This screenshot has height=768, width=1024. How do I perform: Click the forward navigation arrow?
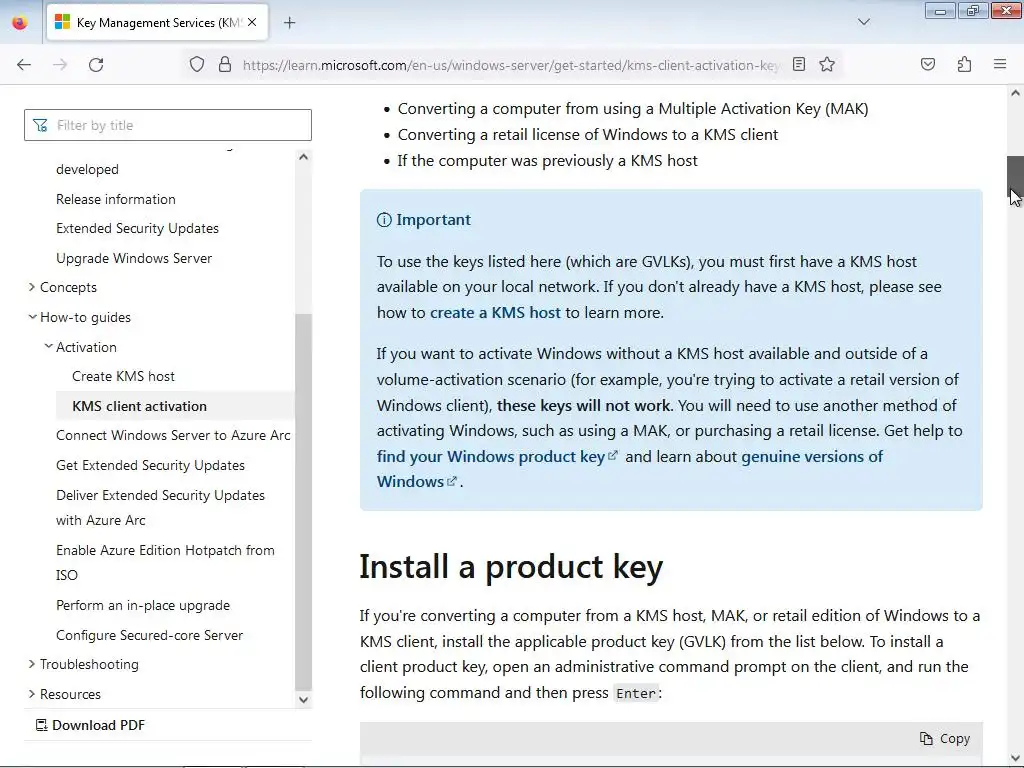tap(60, 65)
